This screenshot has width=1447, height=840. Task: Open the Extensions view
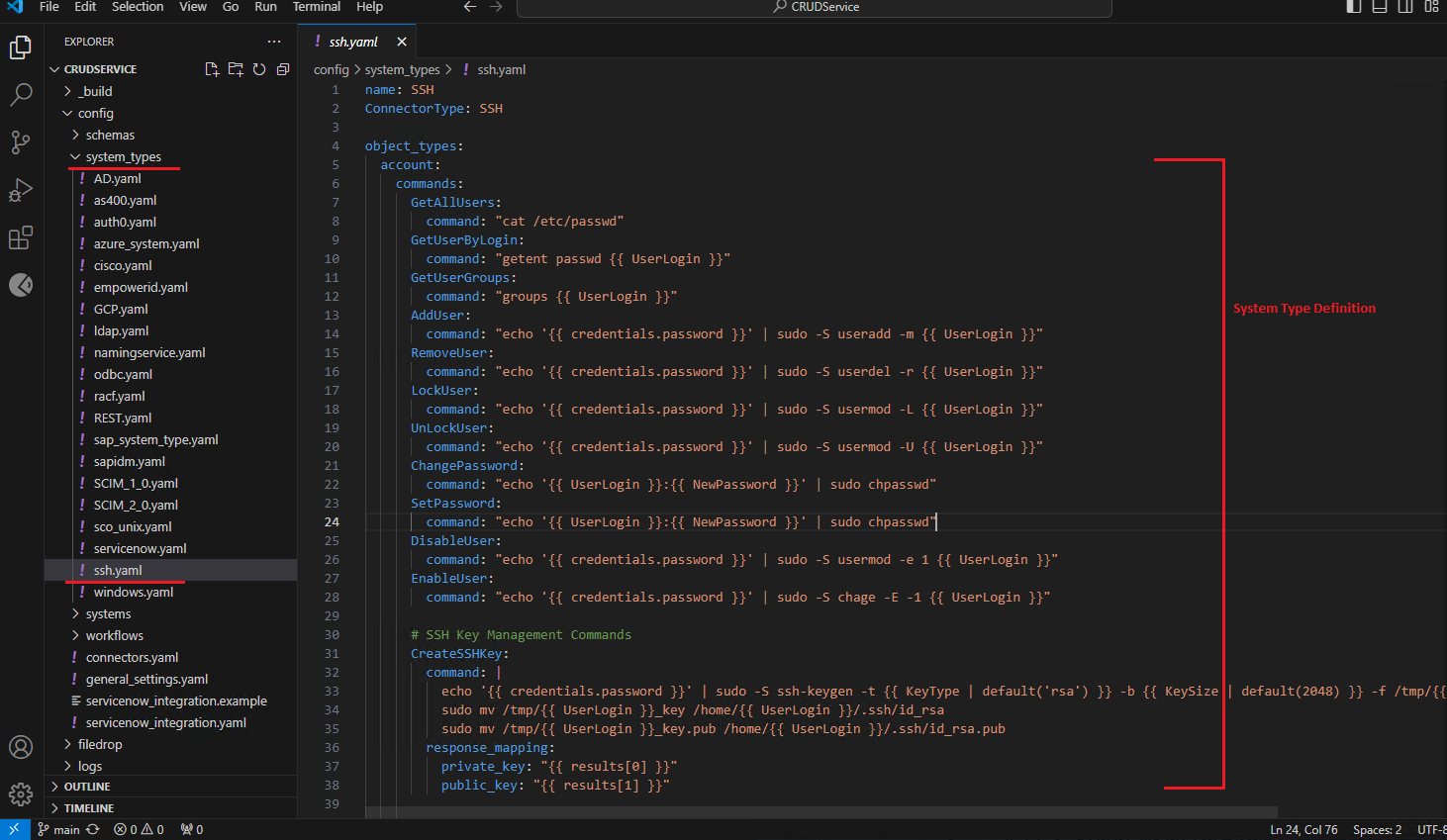click(x=21, y=237)
